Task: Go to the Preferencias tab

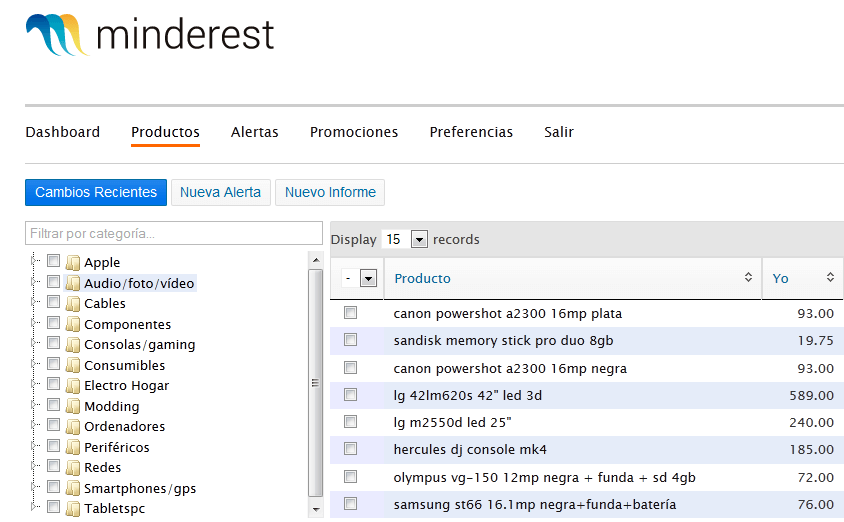Action: pyautogui.click(x=471, y=132)
